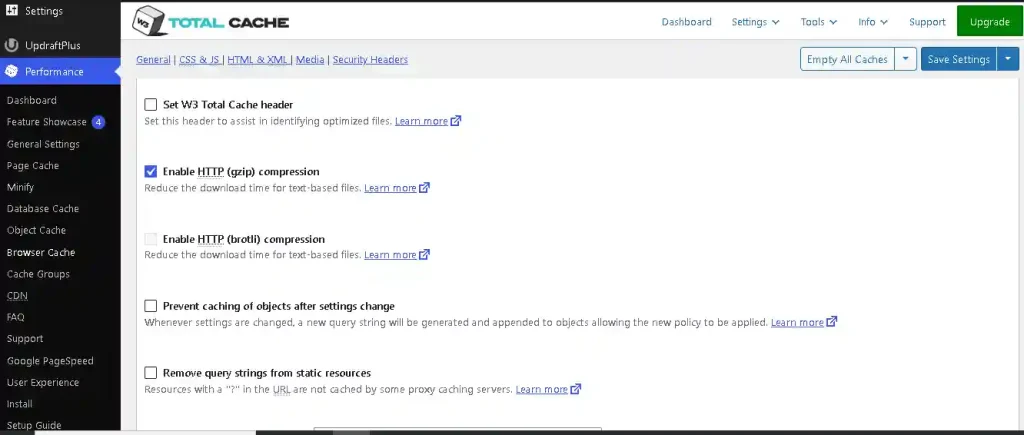Open Learn more for Remove query strings
Screen dimensions: 1024x435
click(541, 389)
